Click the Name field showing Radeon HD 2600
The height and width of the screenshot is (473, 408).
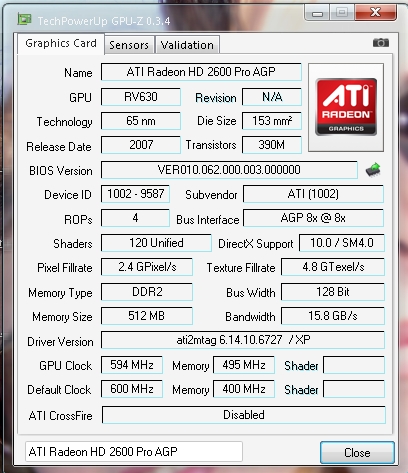(x=201, y=72)
